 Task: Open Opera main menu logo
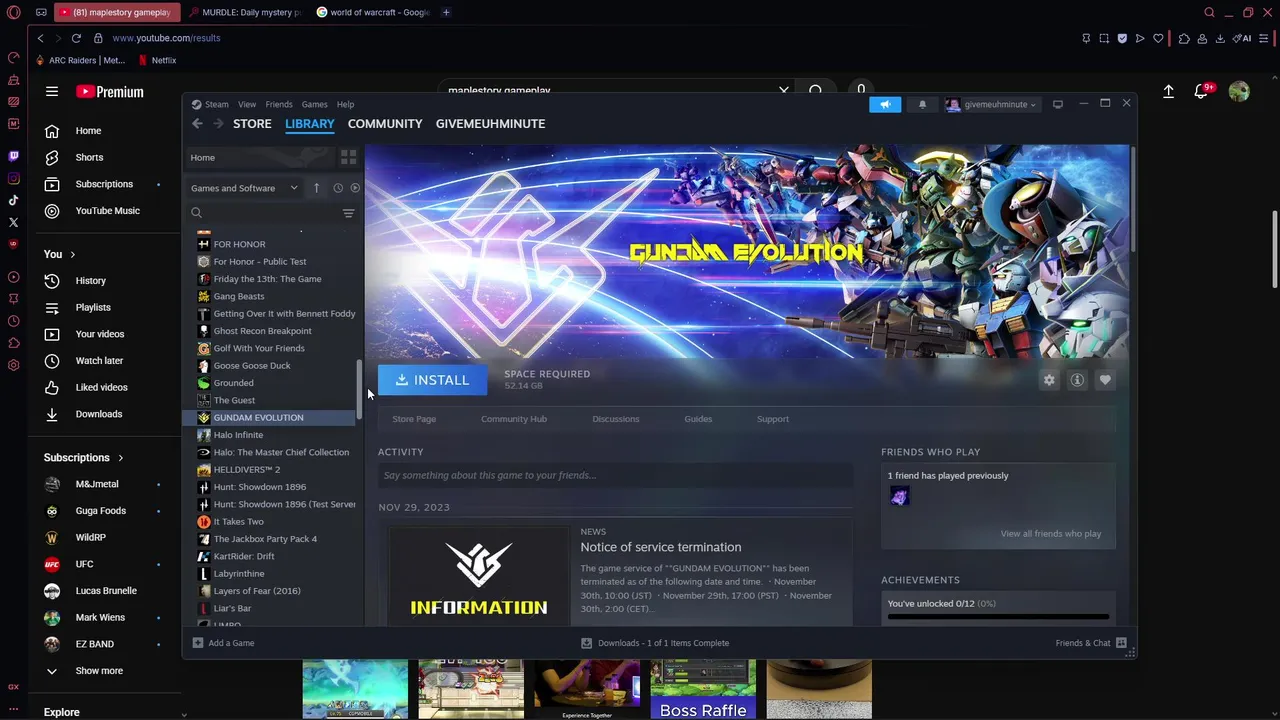[13, 12]
